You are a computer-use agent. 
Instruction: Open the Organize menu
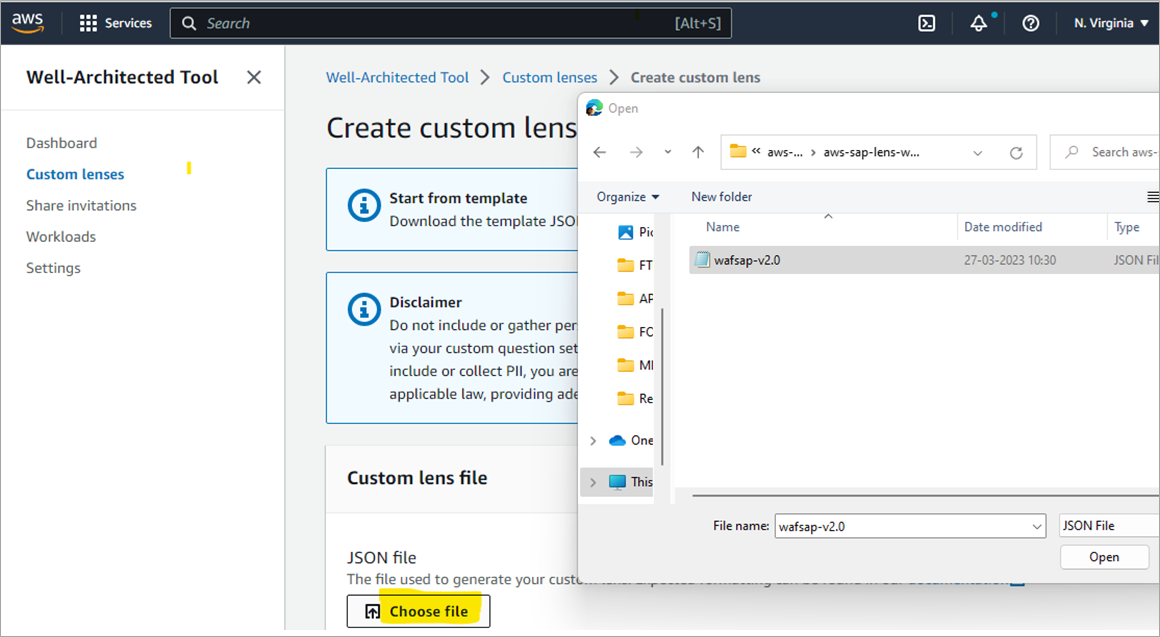[x=627, y=197]
